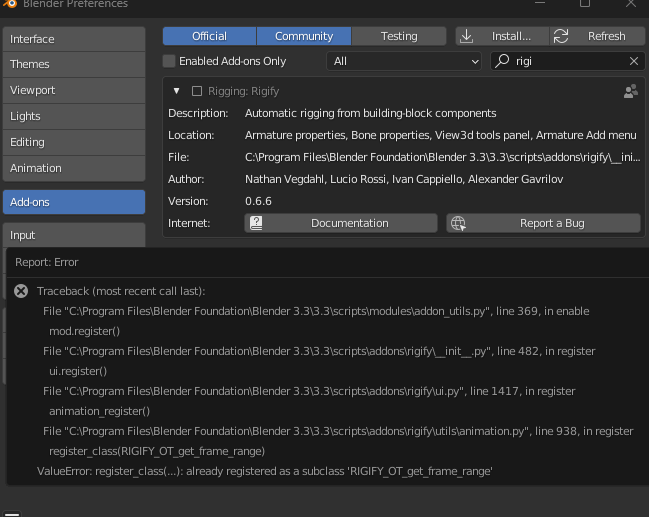Clear the 'rigi' search text with X
Viewport: 649px width, 517px height.
pyautogui.click(x=634, y=61)
